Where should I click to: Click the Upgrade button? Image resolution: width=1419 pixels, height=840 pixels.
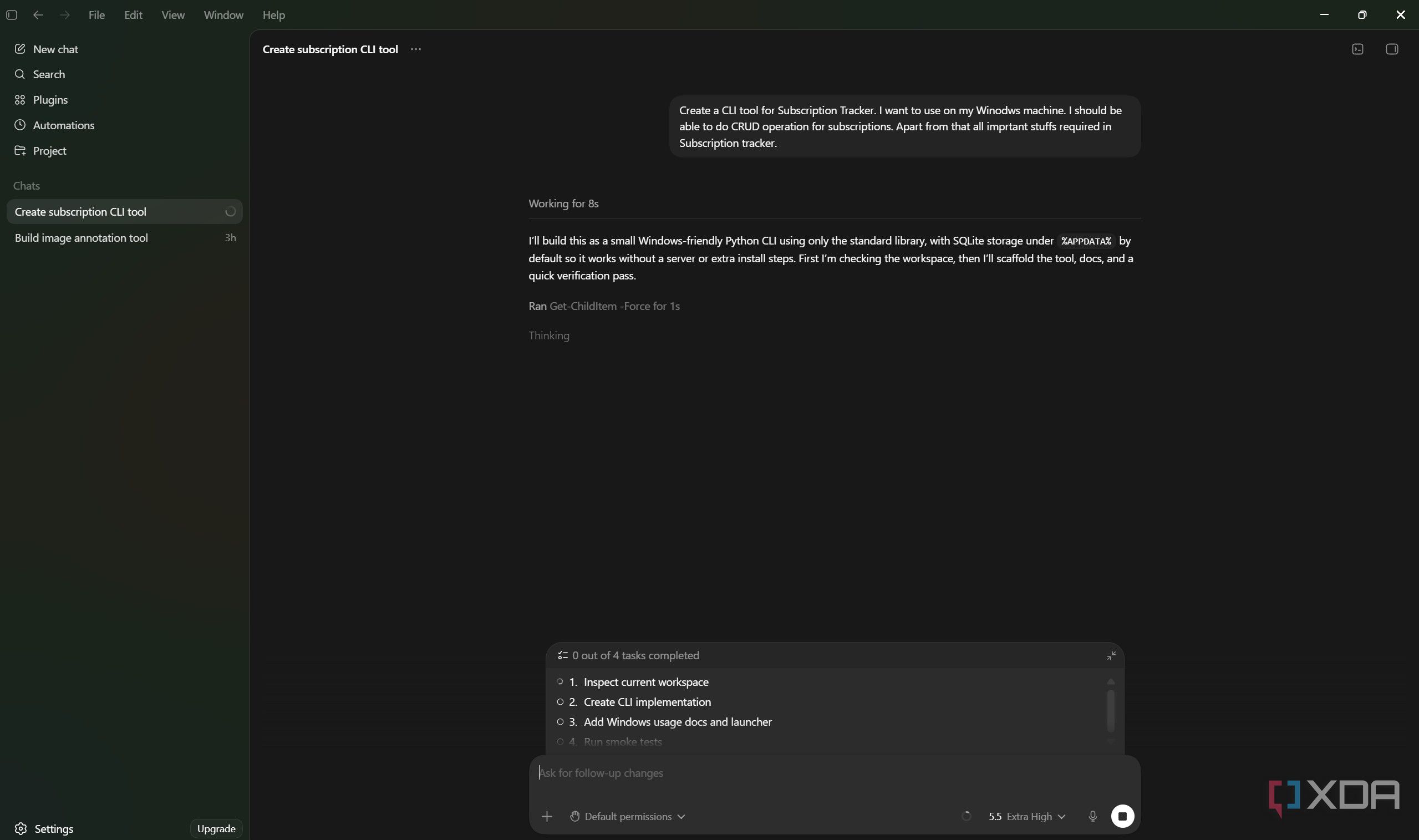(x=216, y=829)
